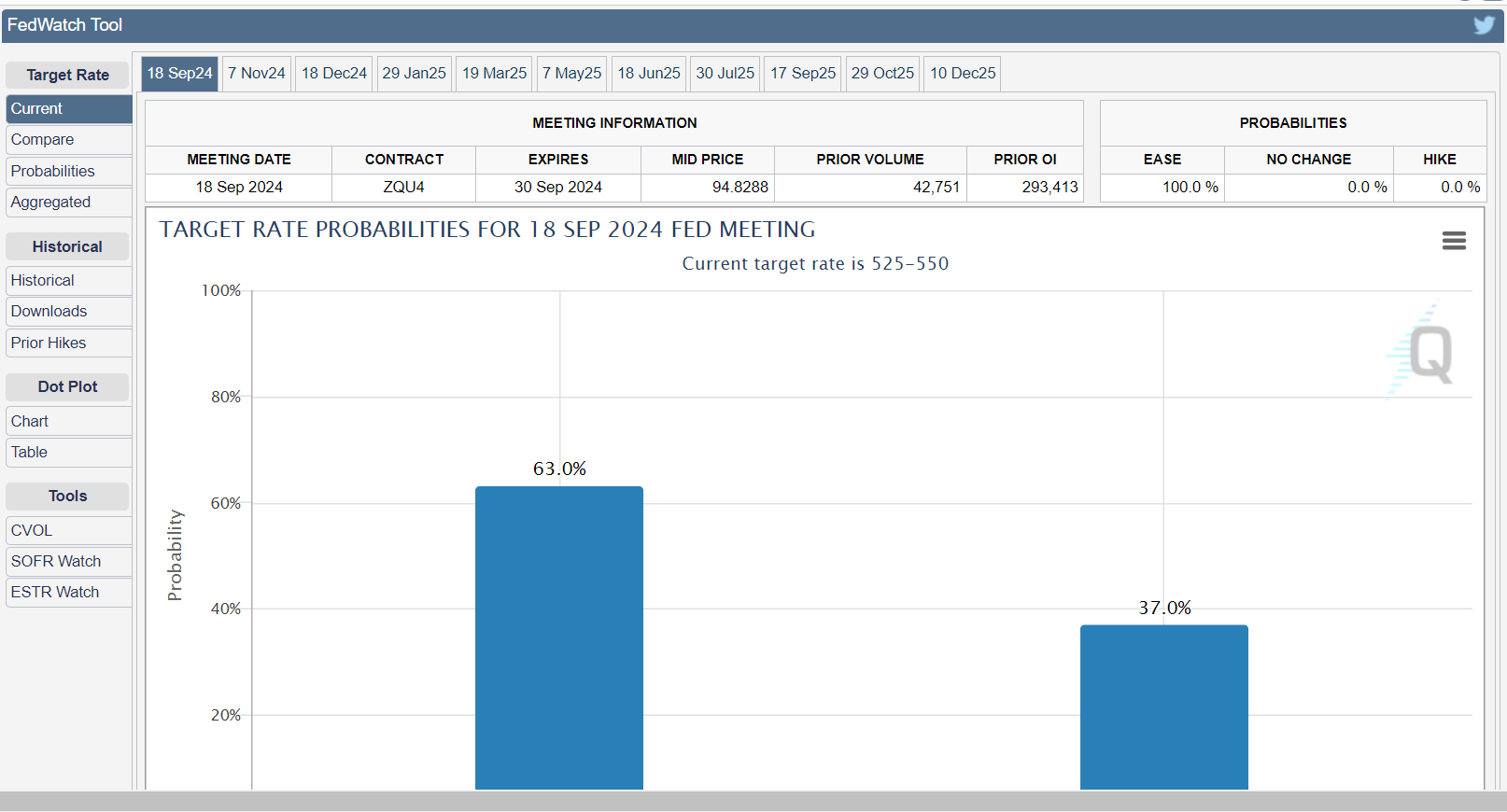Image resolution: width=1507 pixels, height=812 pixels.
Task: Go to the 17 Sep25 tab
Action: tap(803, 74)
